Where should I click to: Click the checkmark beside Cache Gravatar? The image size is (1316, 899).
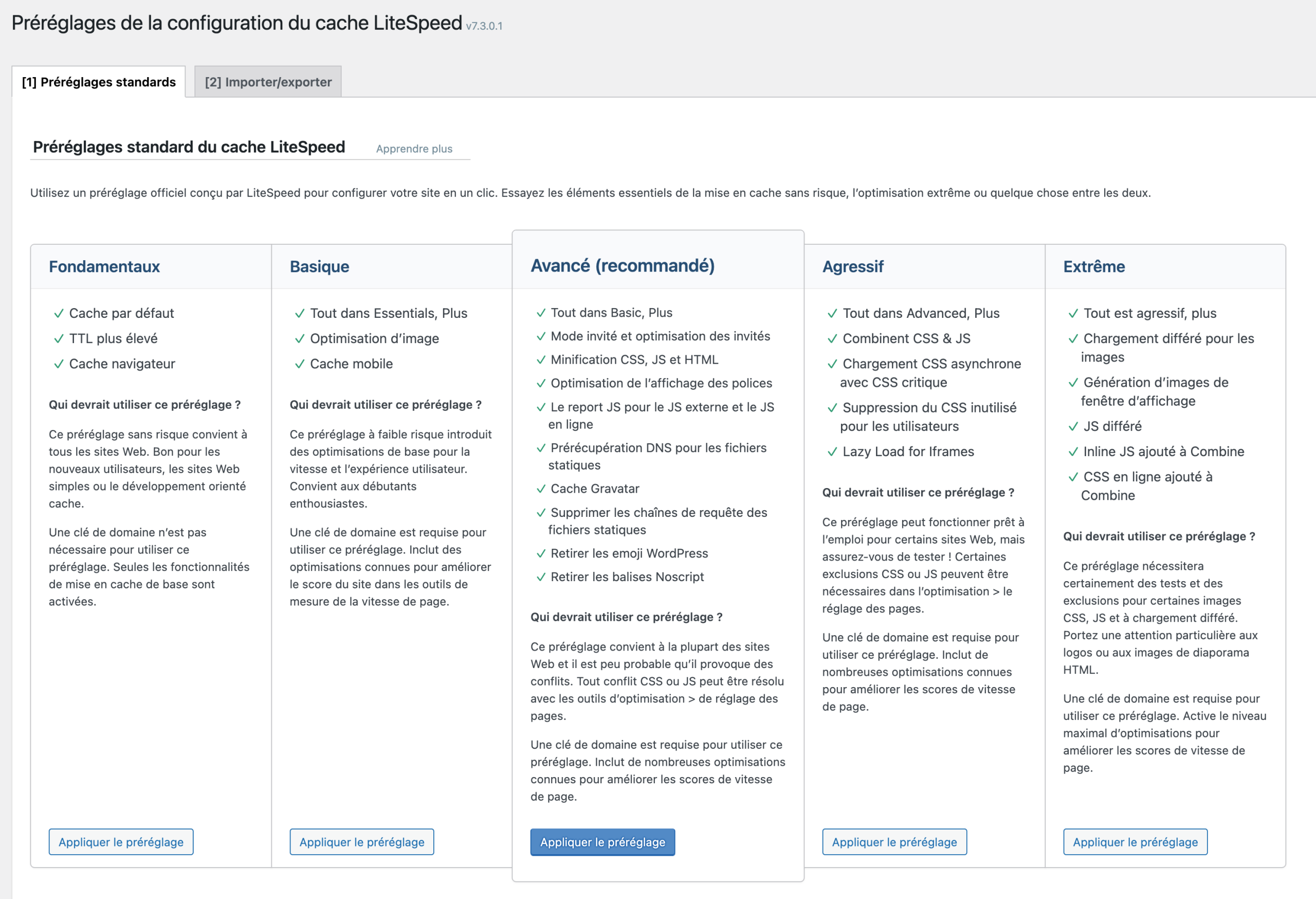coord(541,489)
